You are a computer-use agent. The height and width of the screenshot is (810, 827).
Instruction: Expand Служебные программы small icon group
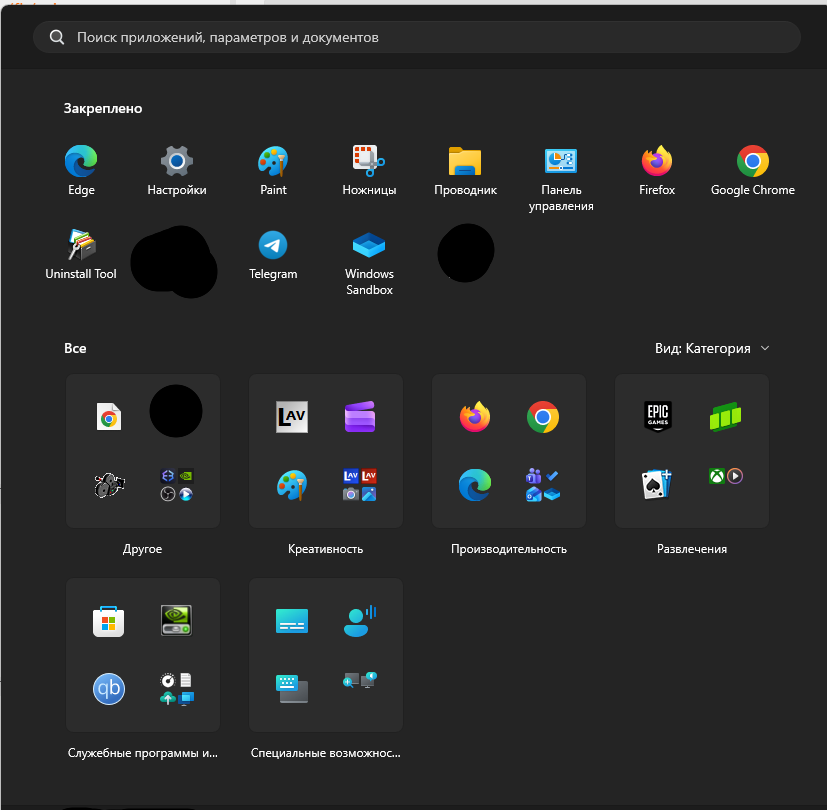[x=177, y=689]
